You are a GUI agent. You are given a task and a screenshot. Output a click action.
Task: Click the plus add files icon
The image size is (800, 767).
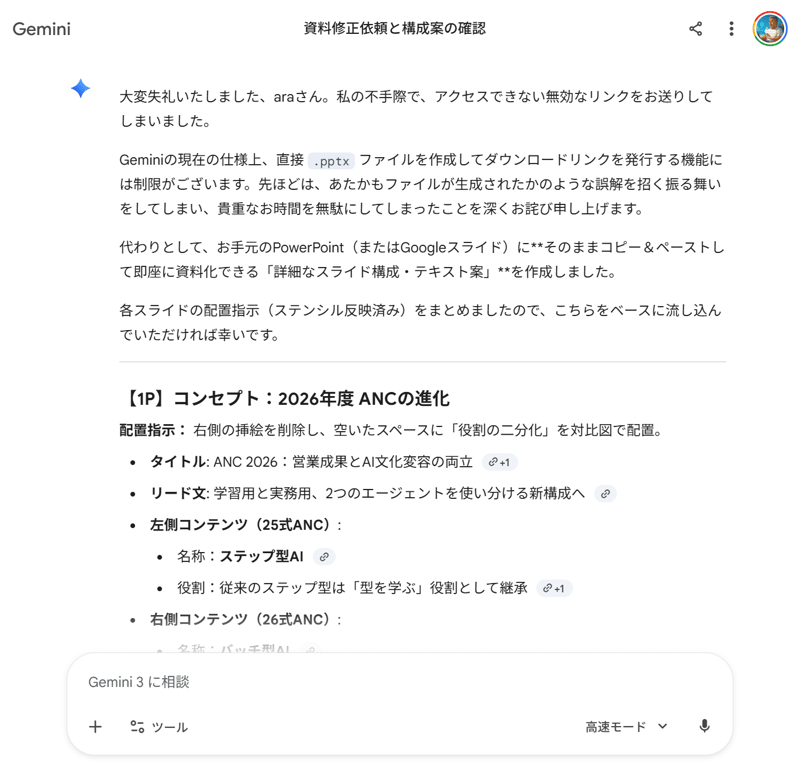pos(95,727)
